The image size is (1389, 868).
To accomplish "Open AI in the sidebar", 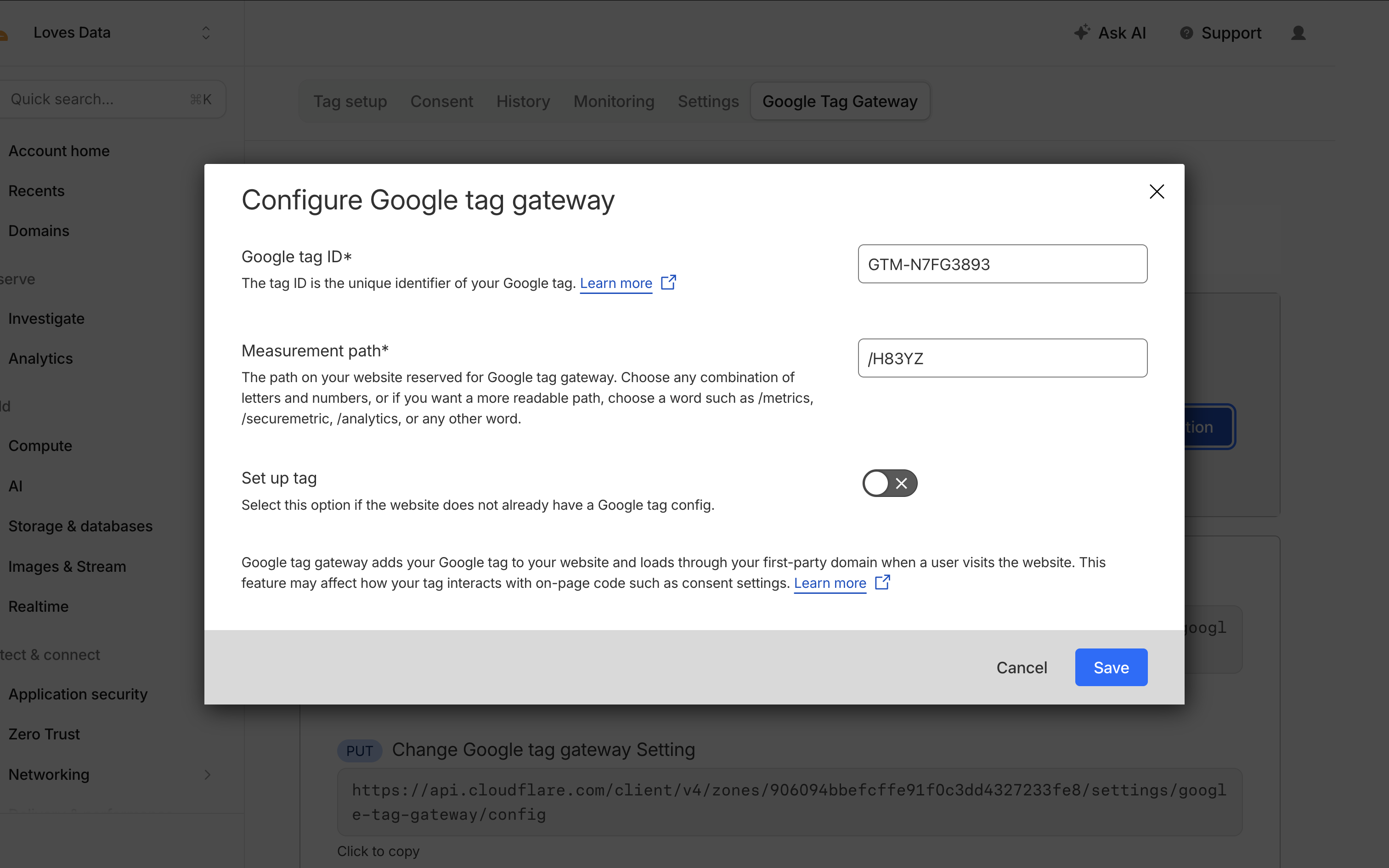I will click(16, 486).
